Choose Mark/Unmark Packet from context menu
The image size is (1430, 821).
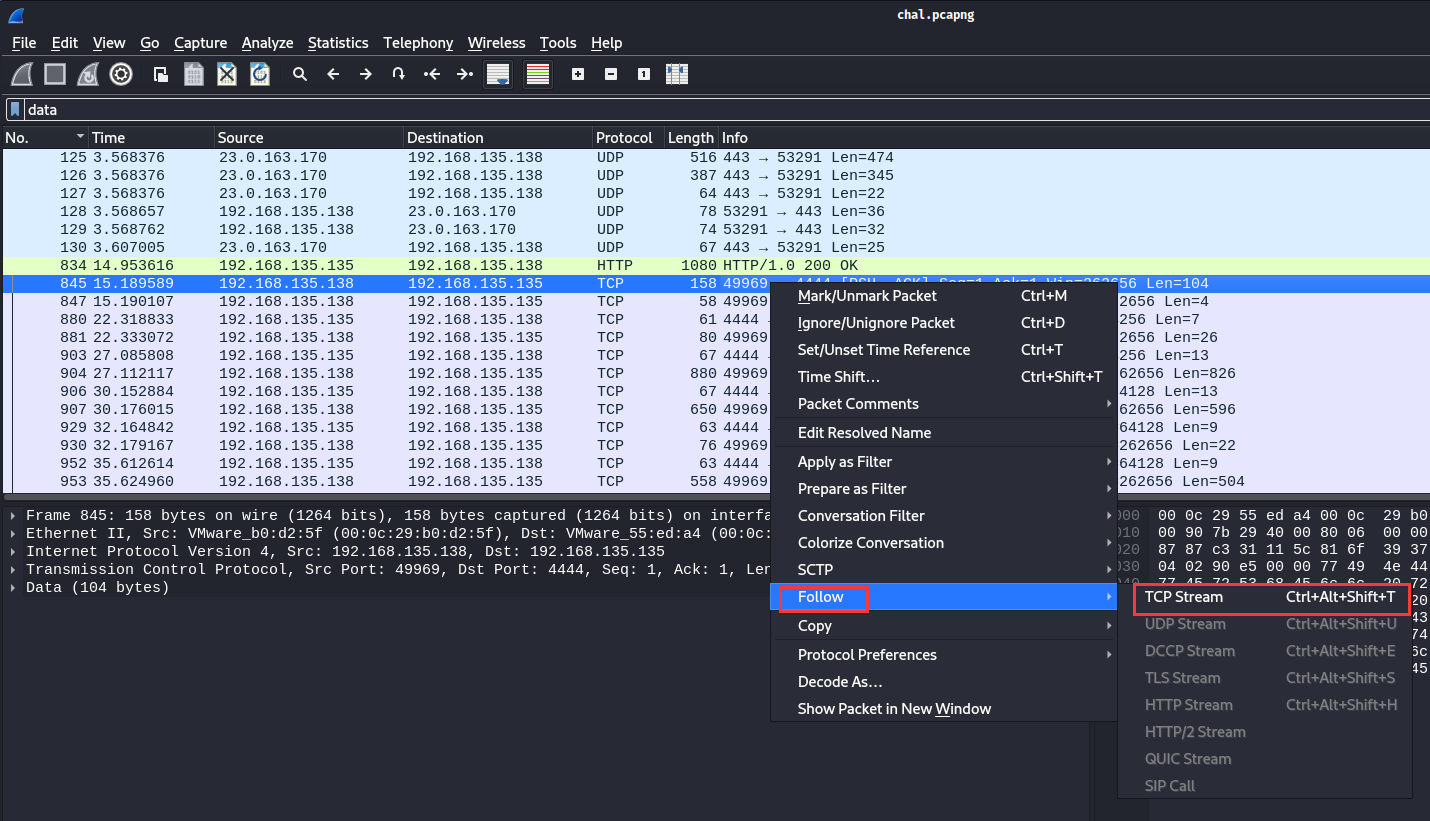pos(943,296)
